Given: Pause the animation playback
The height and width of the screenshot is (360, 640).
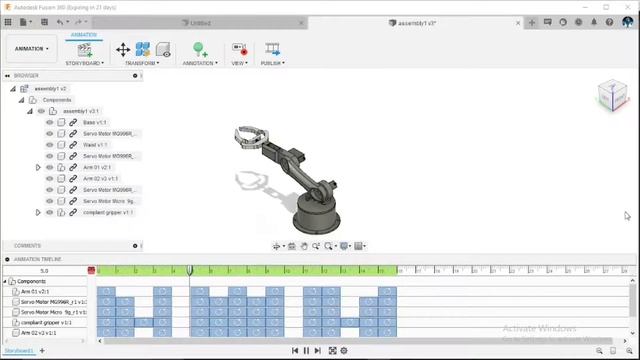Looking at the screenshot, I should (307, 351).
